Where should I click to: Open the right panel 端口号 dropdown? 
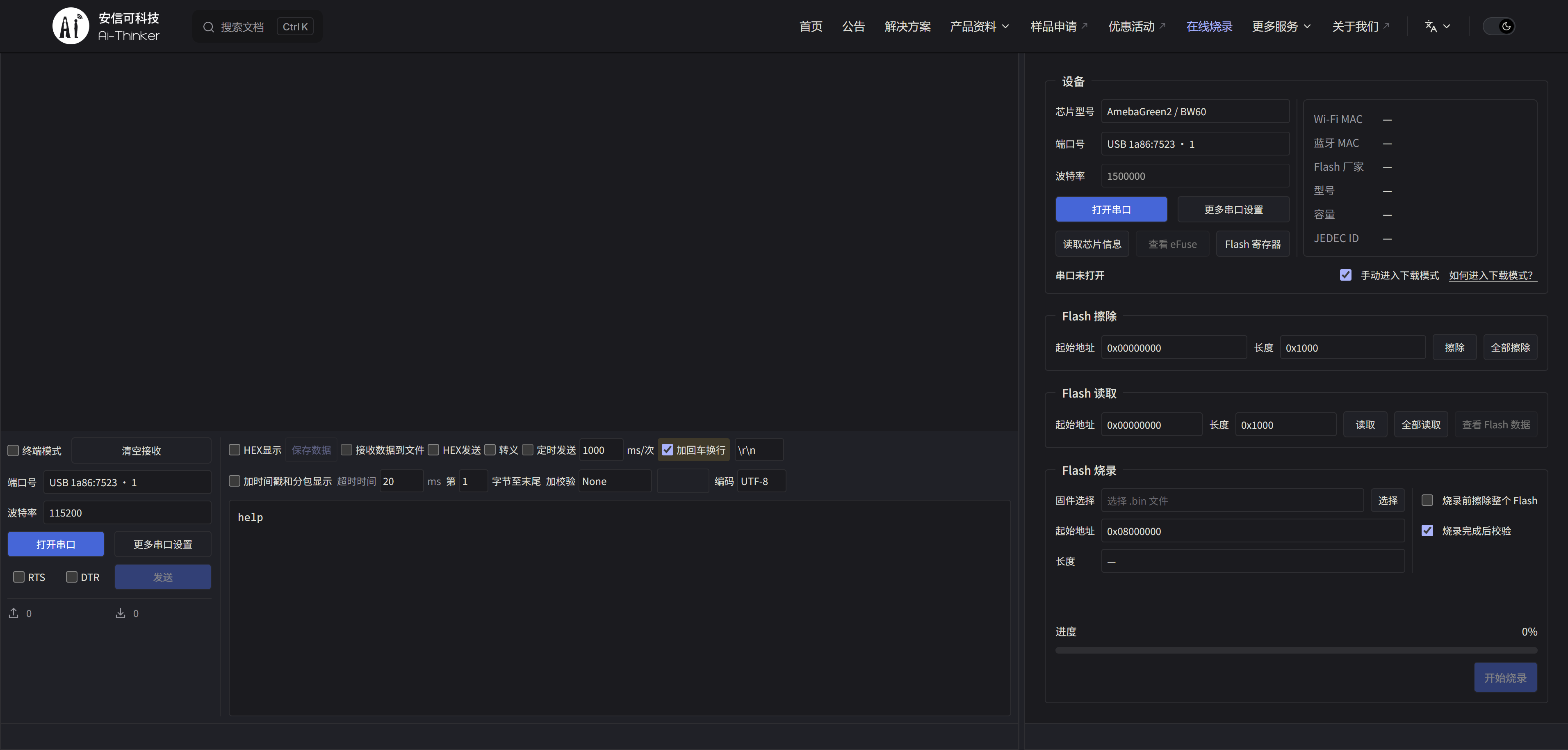pos(1195,144)
